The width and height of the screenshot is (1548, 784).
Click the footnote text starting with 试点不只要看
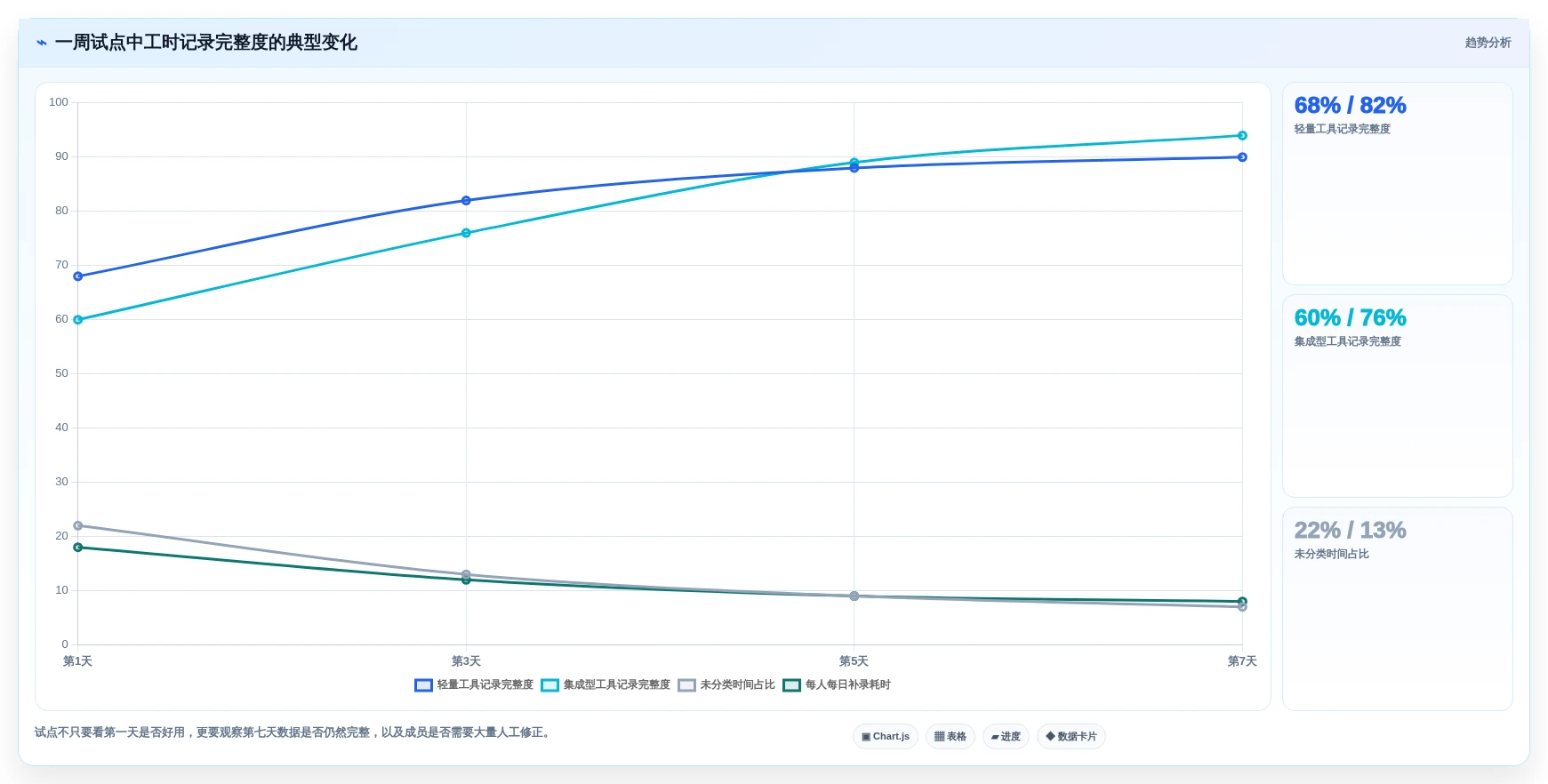pos(294,732)
